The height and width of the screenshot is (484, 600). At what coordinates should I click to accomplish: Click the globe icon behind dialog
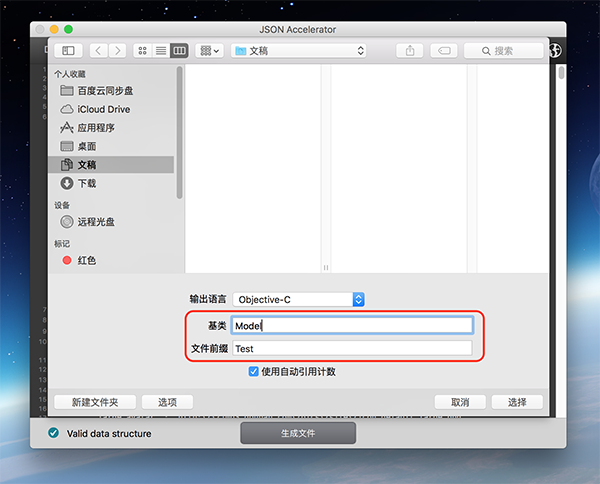coord(555,50)
